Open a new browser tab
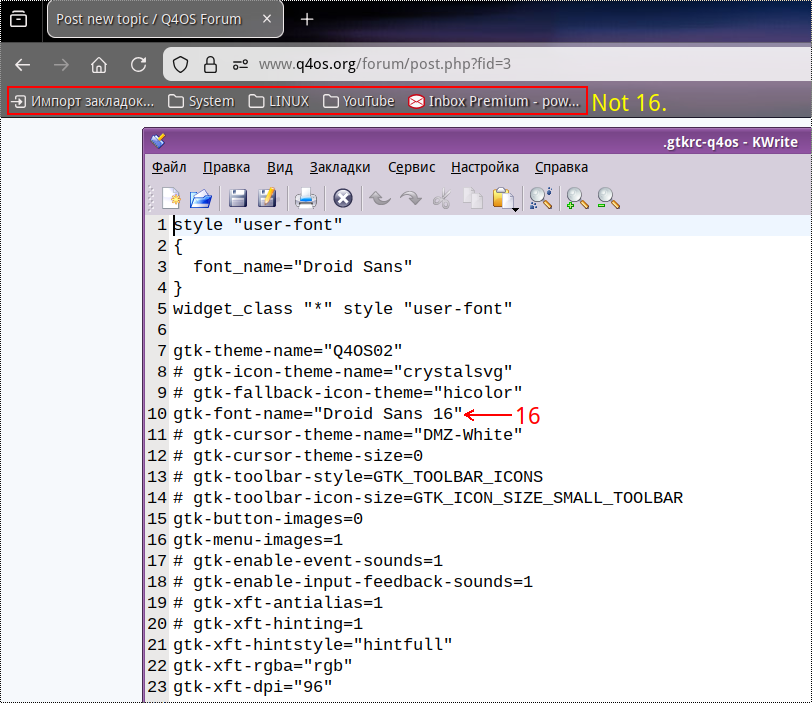 [307, 20]
